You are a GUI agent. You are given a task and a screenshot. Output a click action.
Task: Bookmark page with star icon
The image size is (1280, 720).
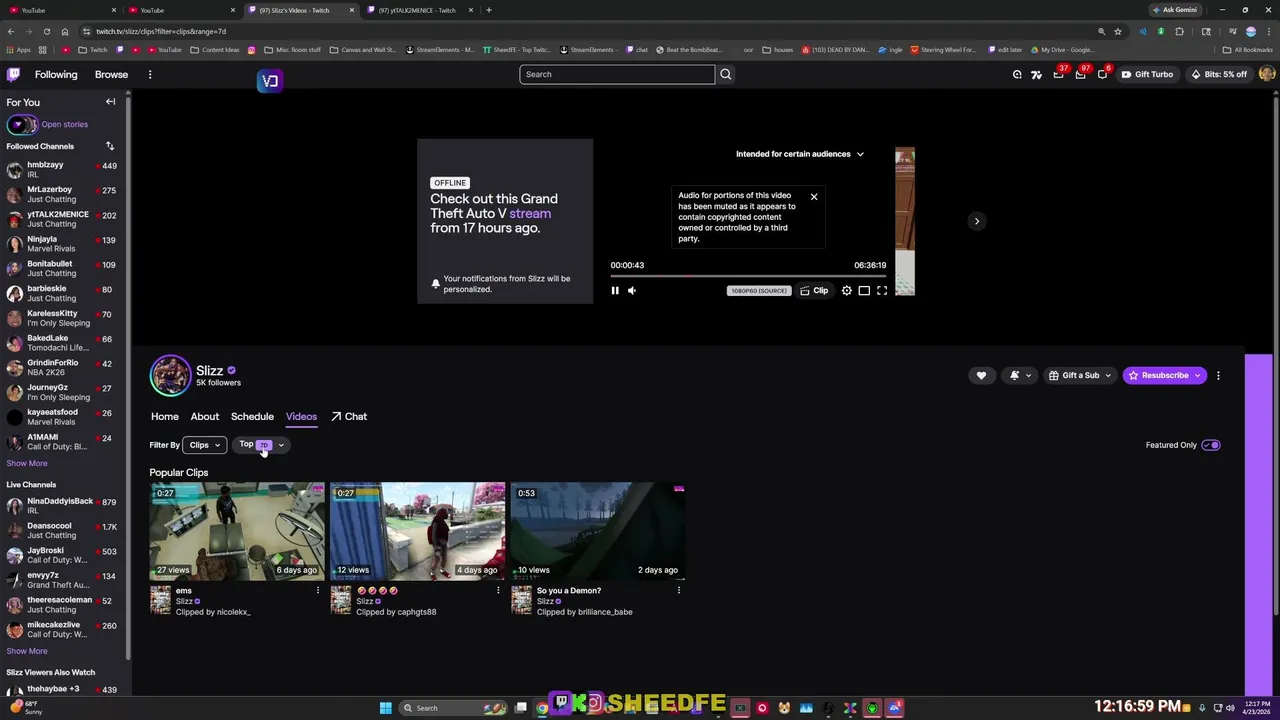click(x=1118, y=31)
